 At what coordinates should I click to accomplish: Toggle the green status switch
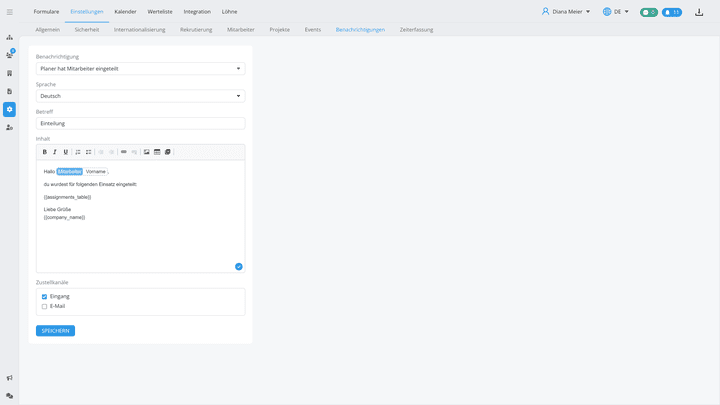(649, 12)
